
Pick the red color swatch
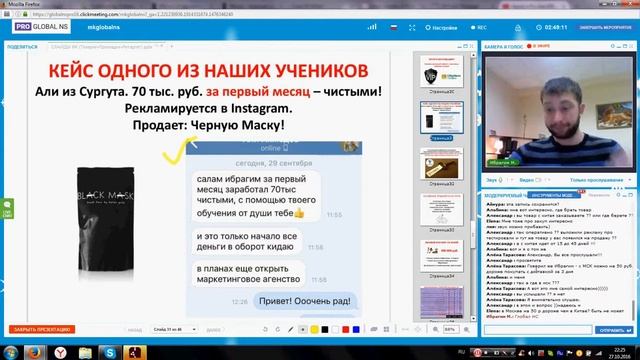point(346,329)
